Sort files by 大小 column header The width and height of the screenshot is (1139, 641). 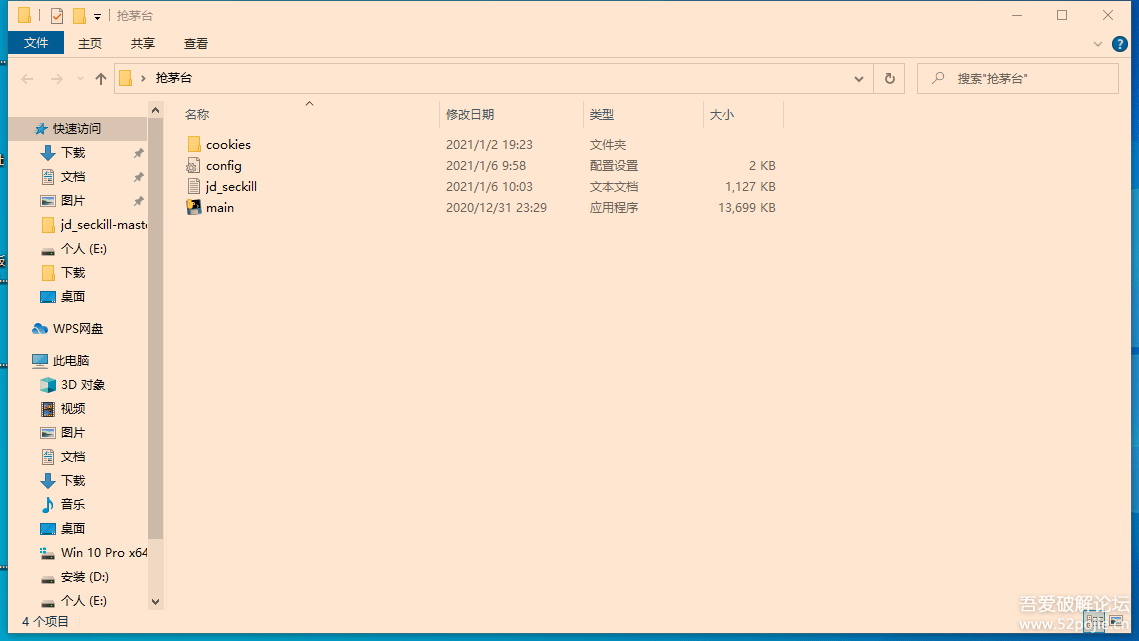(x=722, y=115)
